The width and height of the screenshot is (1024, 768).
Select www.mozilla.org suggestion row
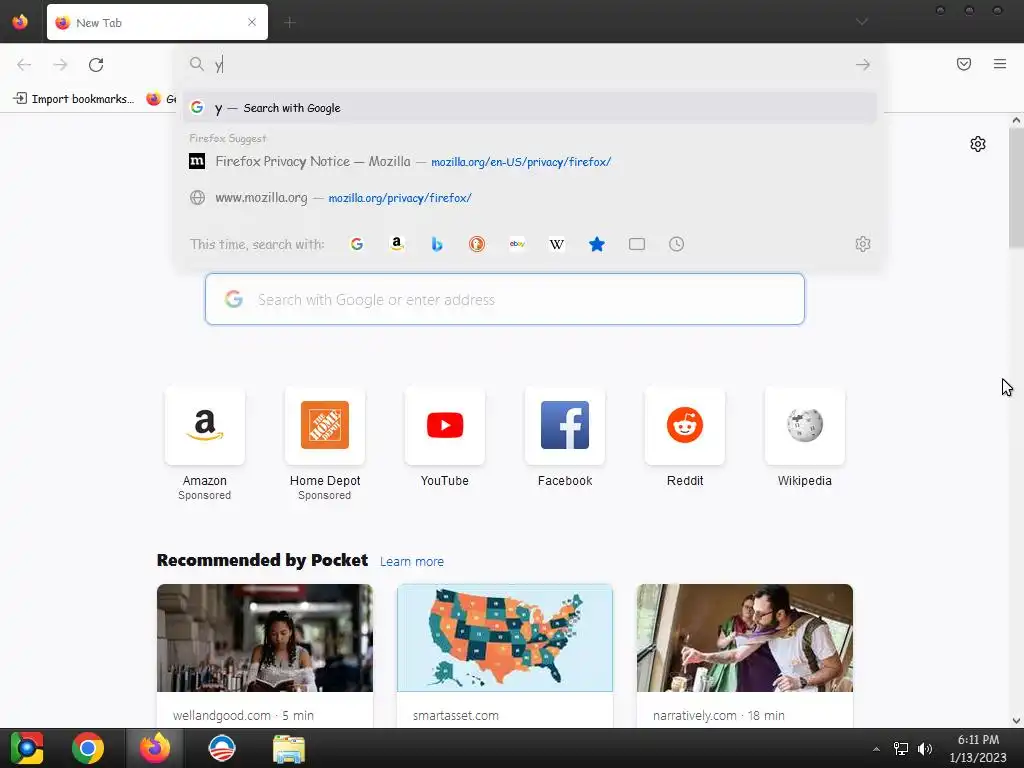[529, 197]
